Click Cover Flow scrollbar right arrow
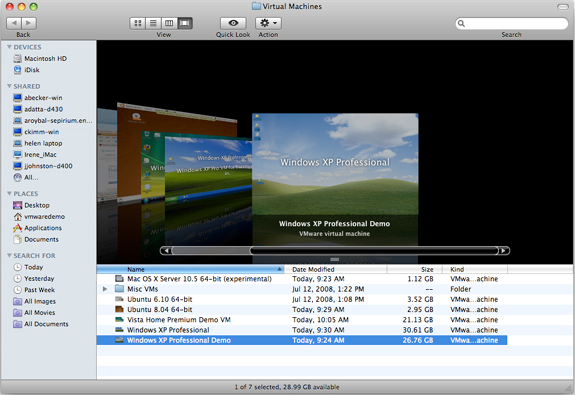 pyautogui.click(x=504, y=250)
